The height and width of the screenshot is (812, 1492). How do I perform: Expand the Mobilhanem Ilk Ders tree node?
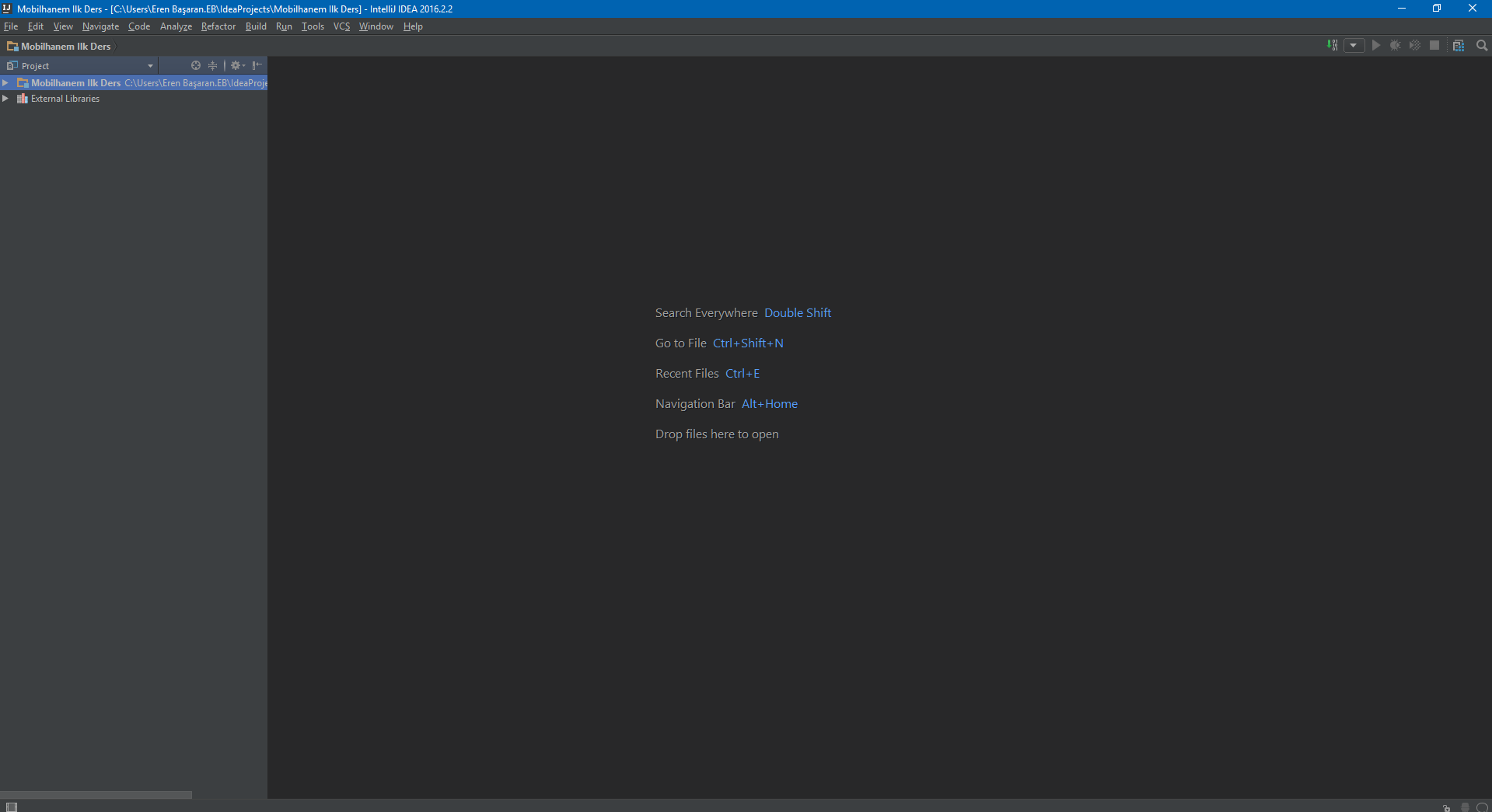(x=5, y=82)
